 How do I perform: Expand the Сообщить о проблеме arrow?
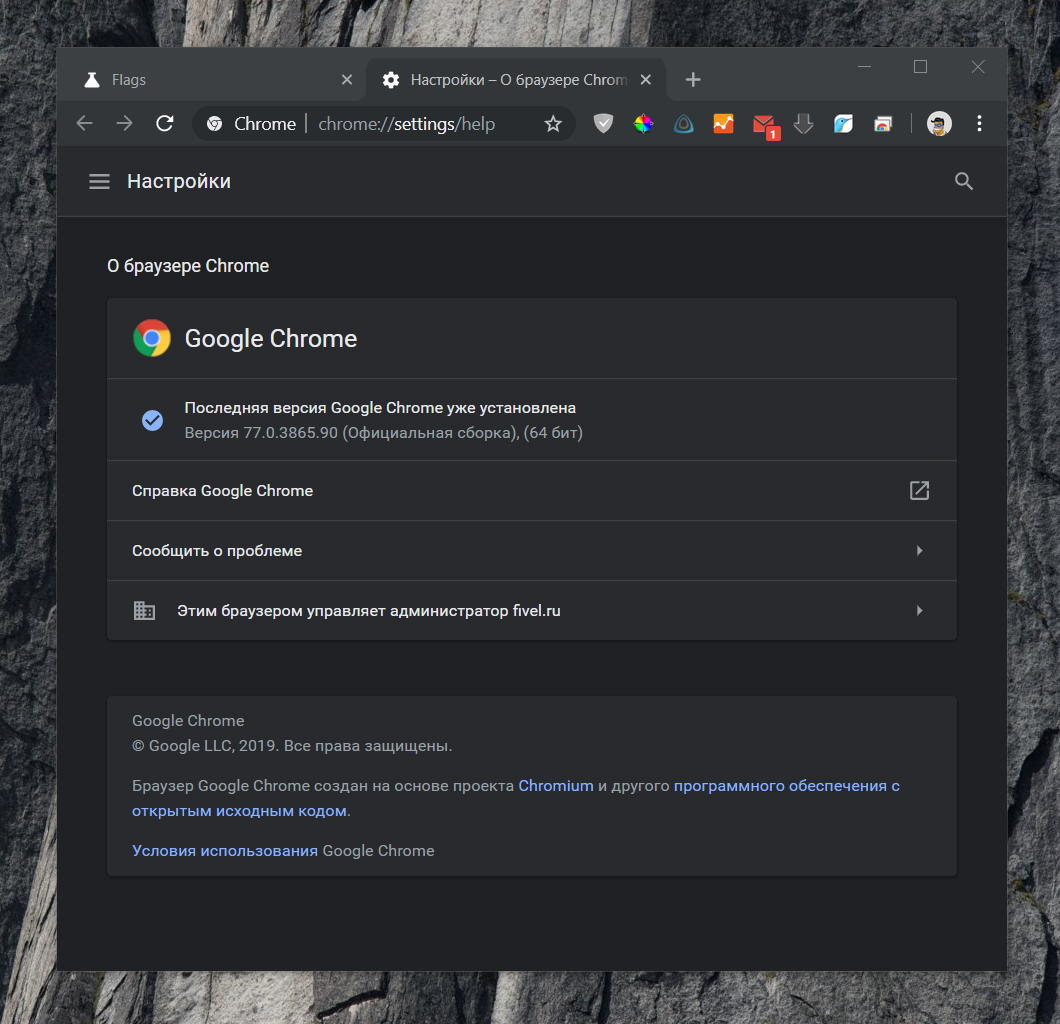click(919, 551)
